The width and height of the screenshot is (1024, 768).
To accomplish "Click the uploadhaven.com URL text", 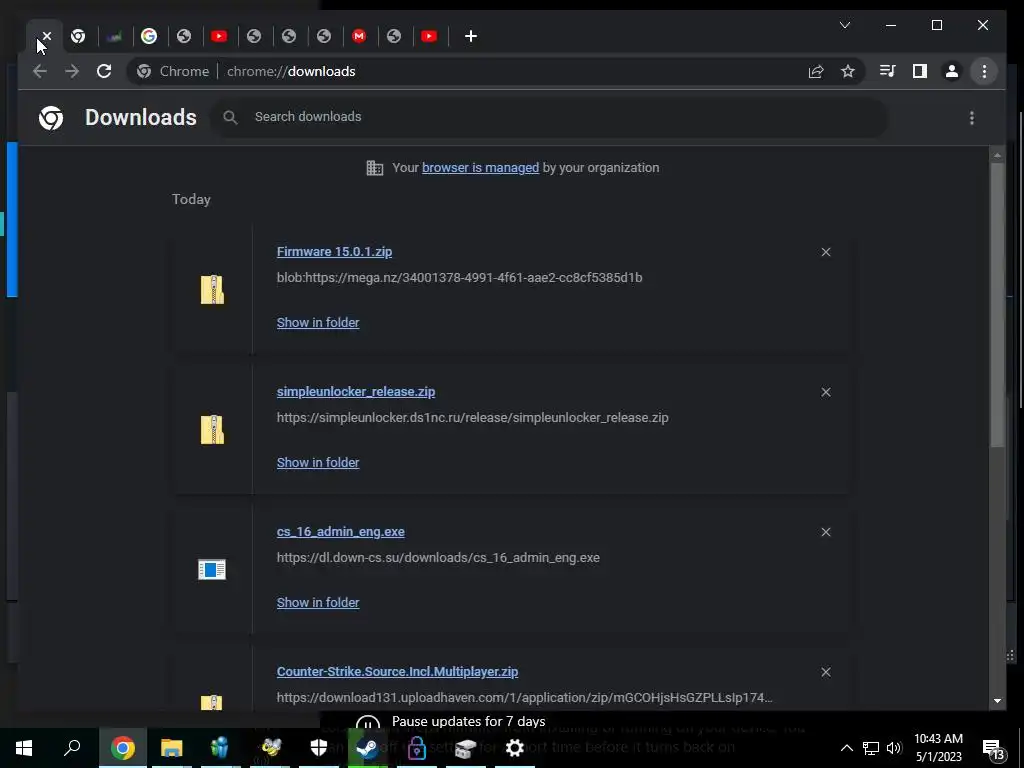I will coord(524,697).
